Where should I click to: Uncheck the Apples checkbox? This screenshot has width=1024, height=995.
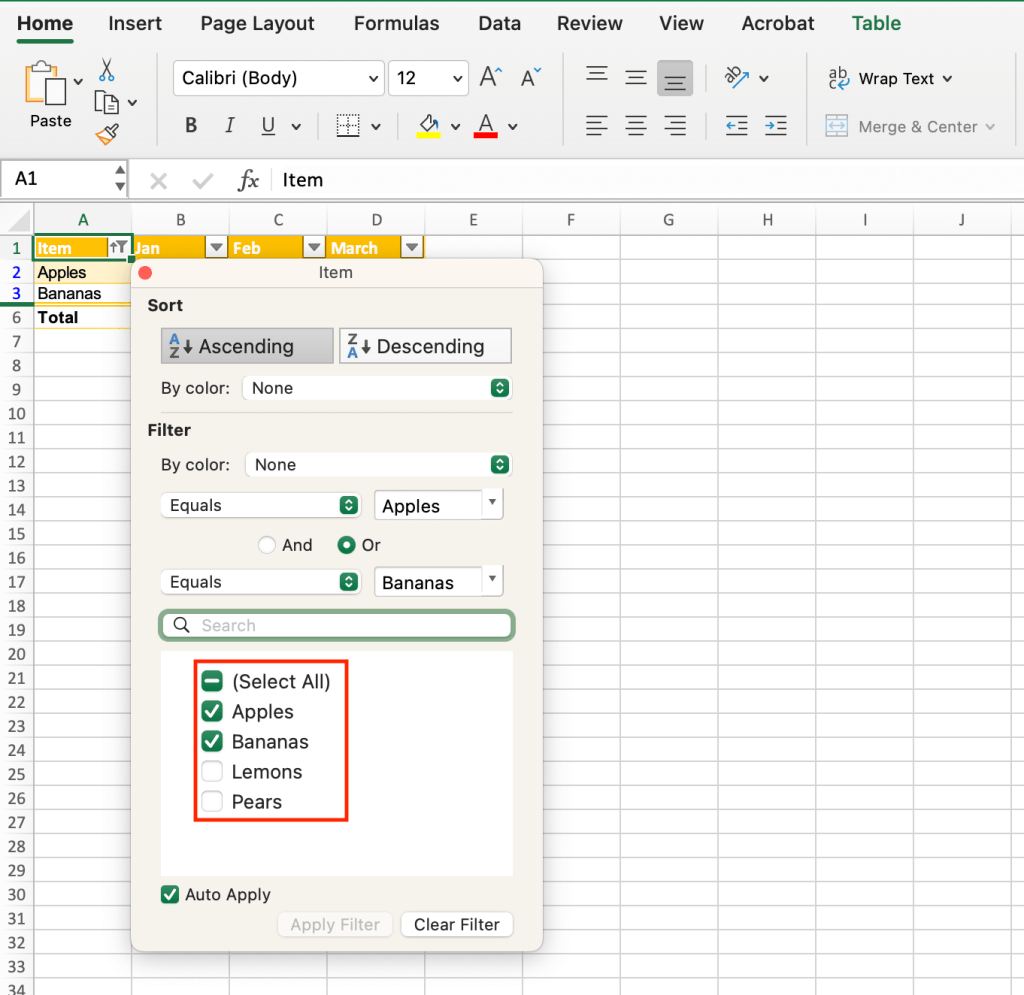(212, 711)
